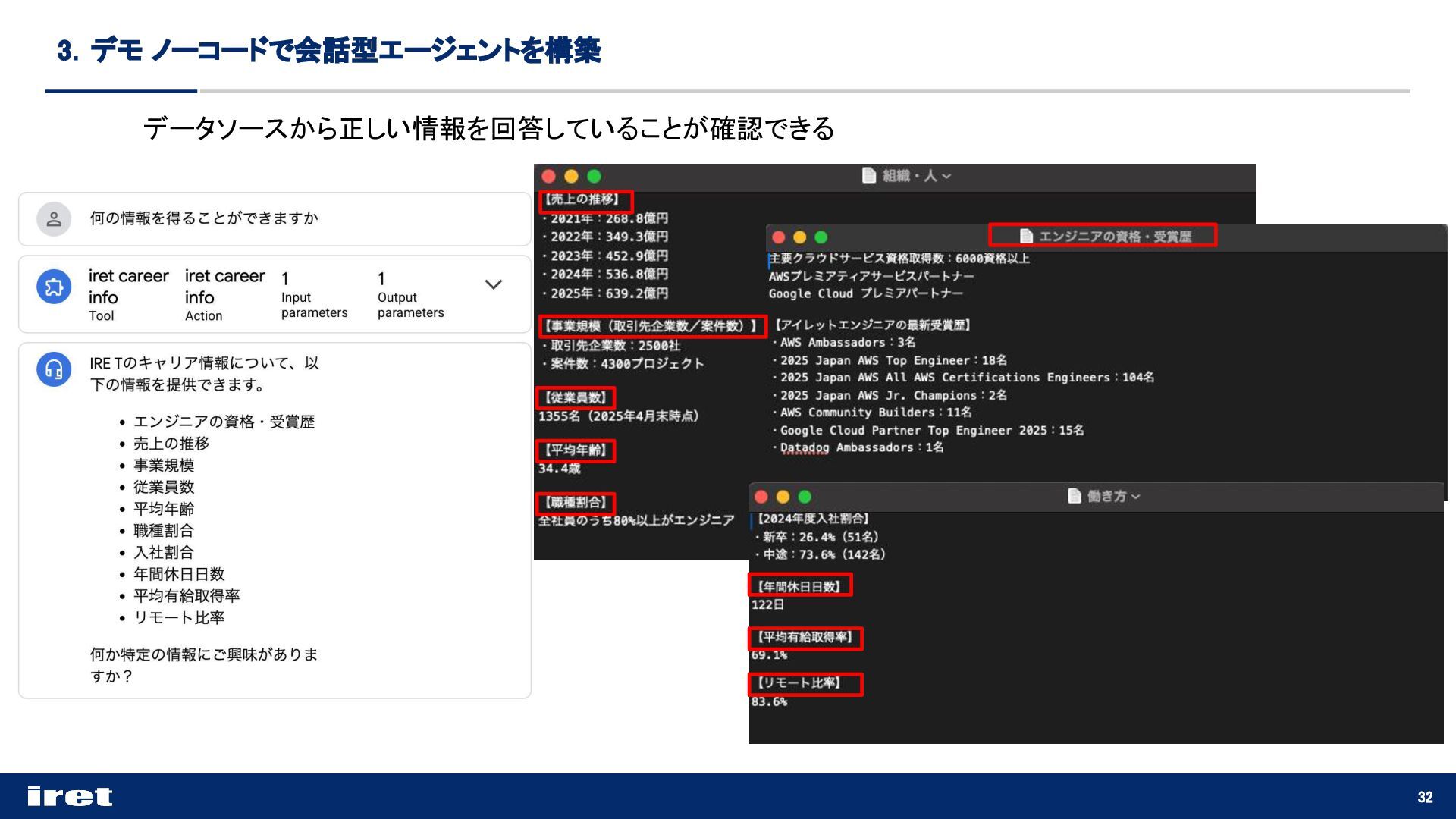Open the 働き方 title dropdown chevron
1456x819 pixels.
click(1135, 497)
